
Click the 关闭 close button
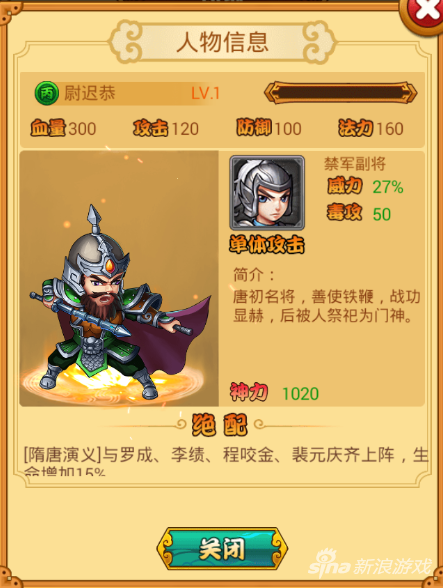(x=222, y=549)
